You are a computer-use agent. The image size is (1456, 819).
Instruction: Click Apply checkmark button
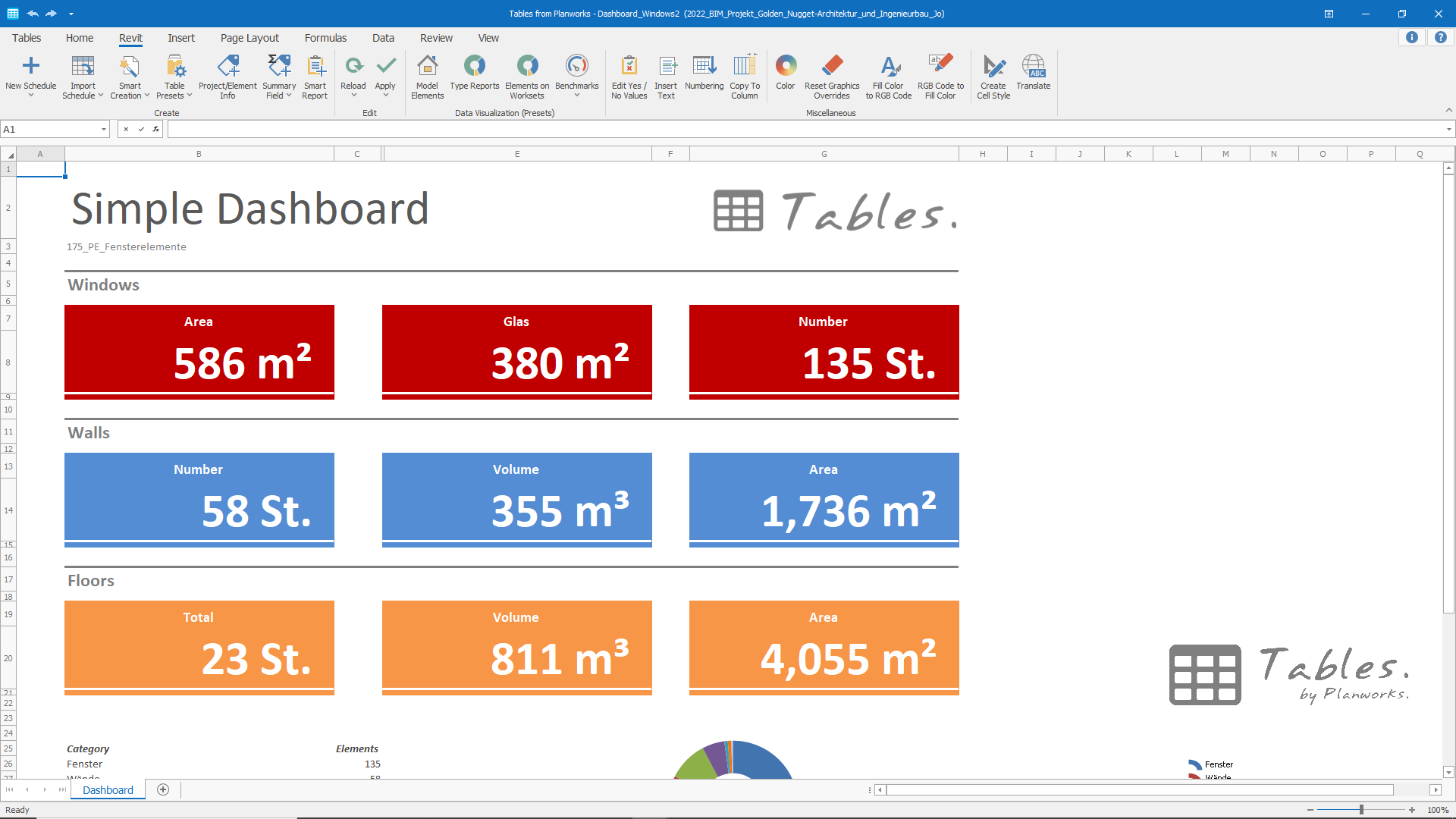[385, 66]
